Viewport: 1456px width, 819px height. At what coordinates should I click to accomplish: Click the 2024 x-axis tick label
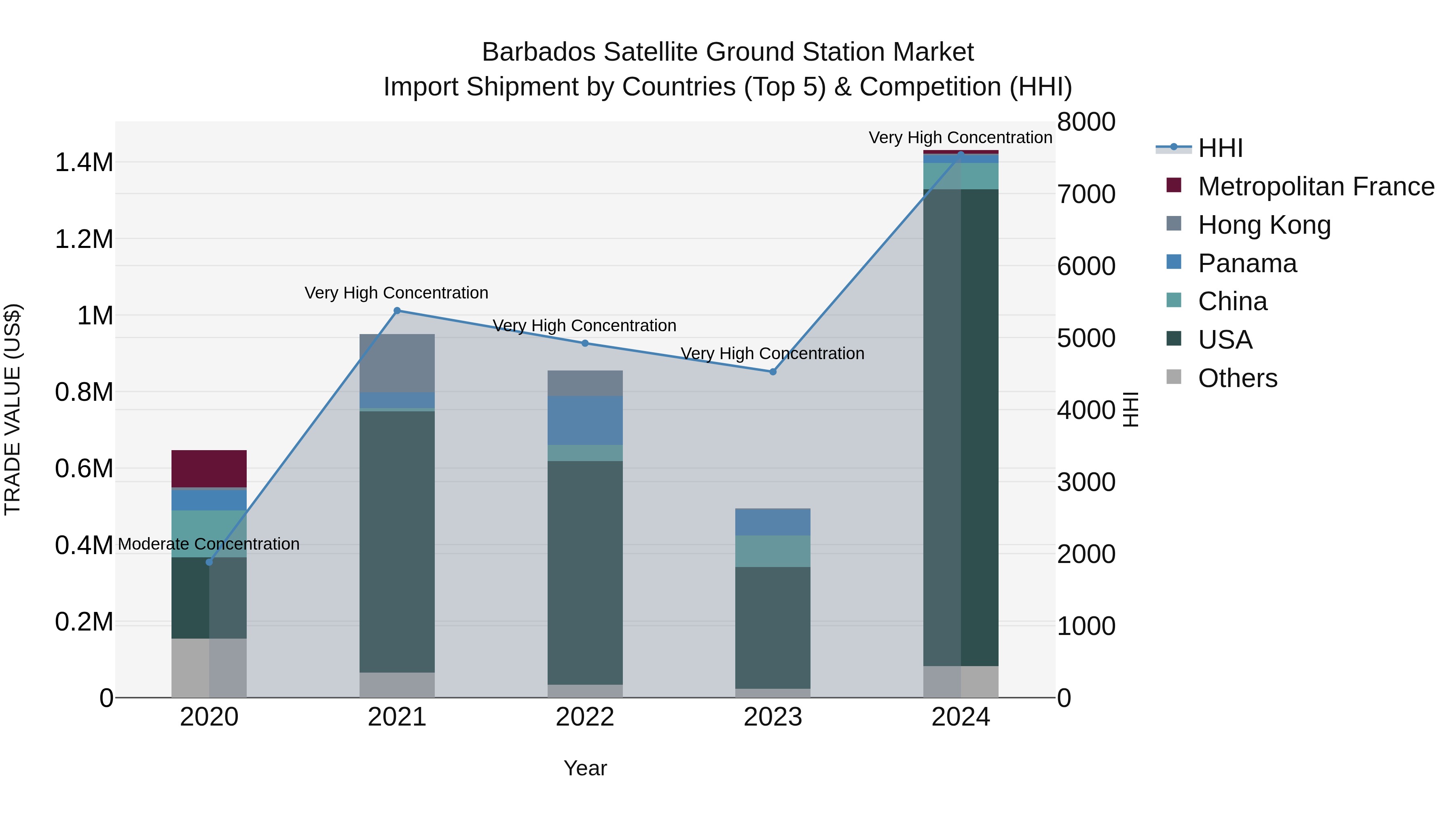[x=961, y=717]
